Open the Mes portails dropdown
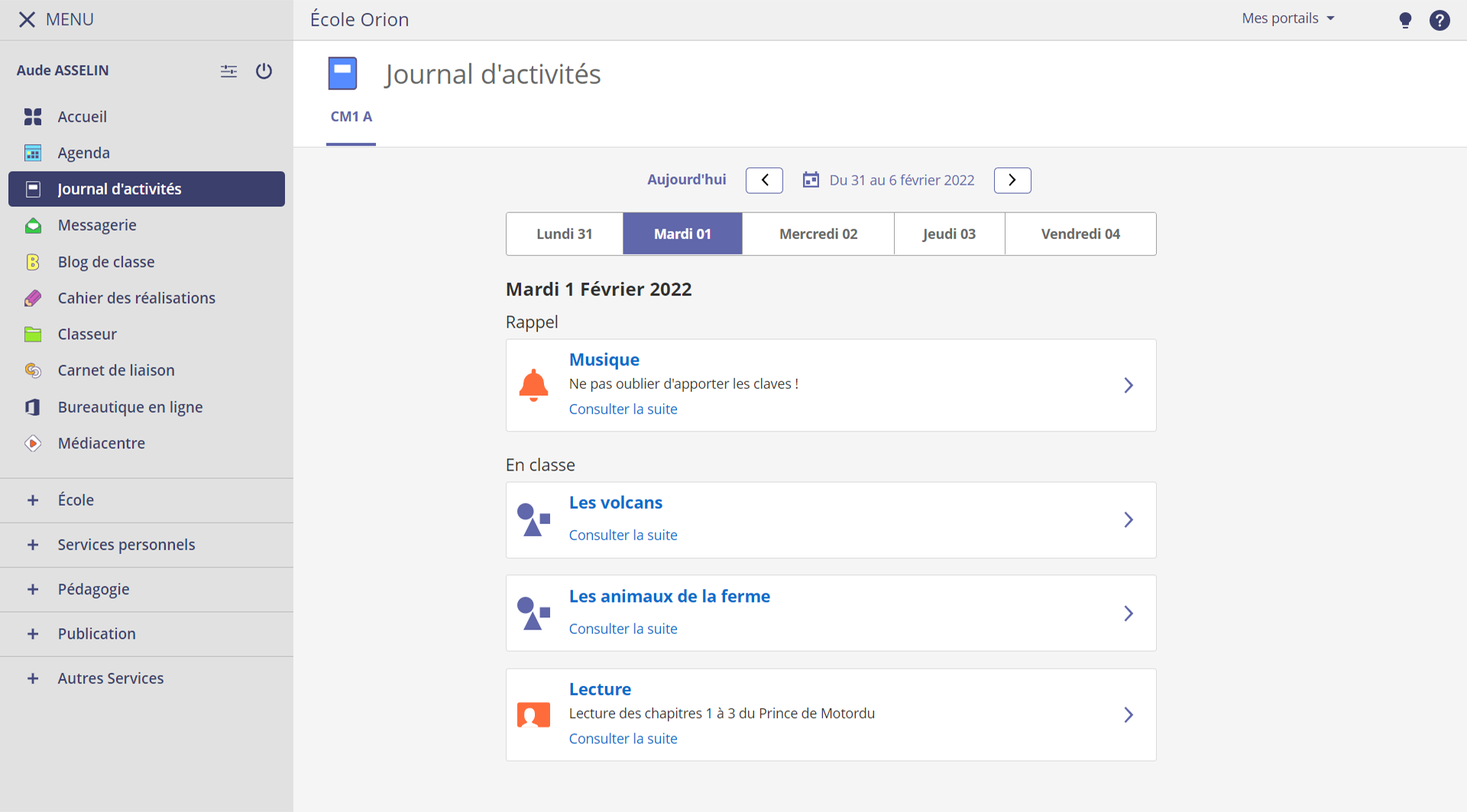1467x812 pixels. click(x=1287, y=18)
